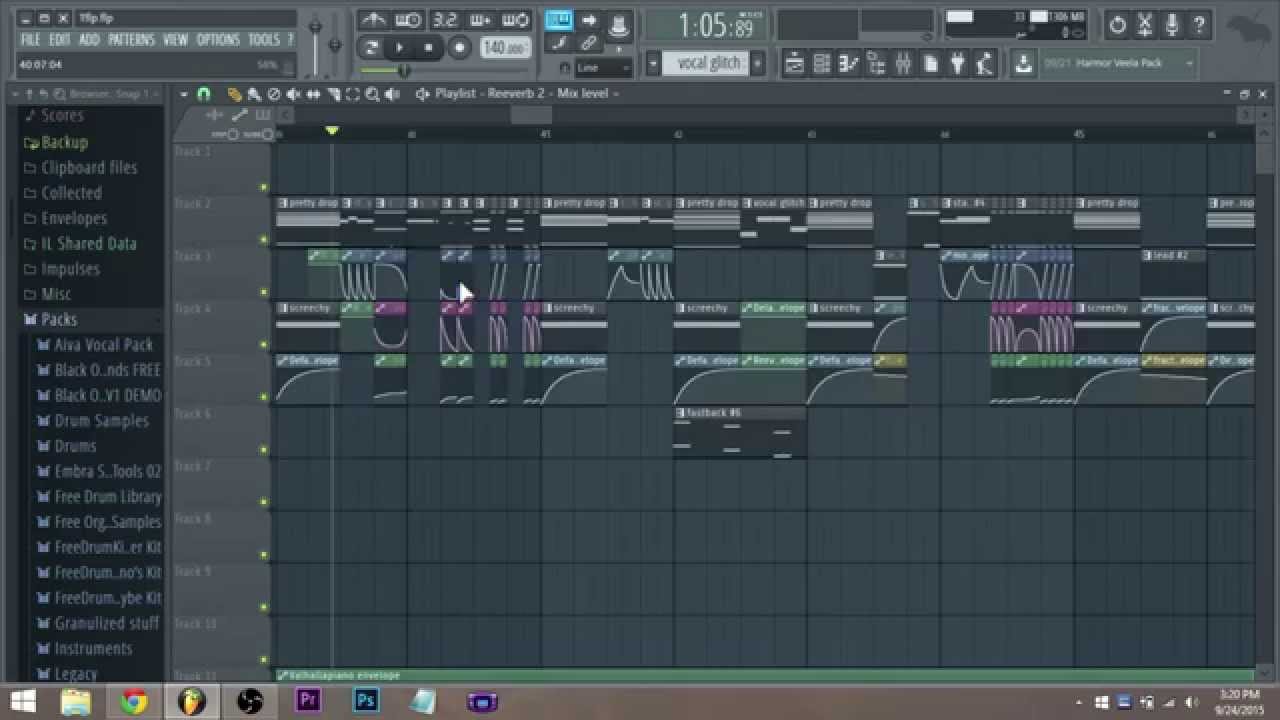Image resolution: width=1280 pixels, height=720 pixels.
Task: Expand the Packs folder in Browser
Action: click(x=59, y=319)
